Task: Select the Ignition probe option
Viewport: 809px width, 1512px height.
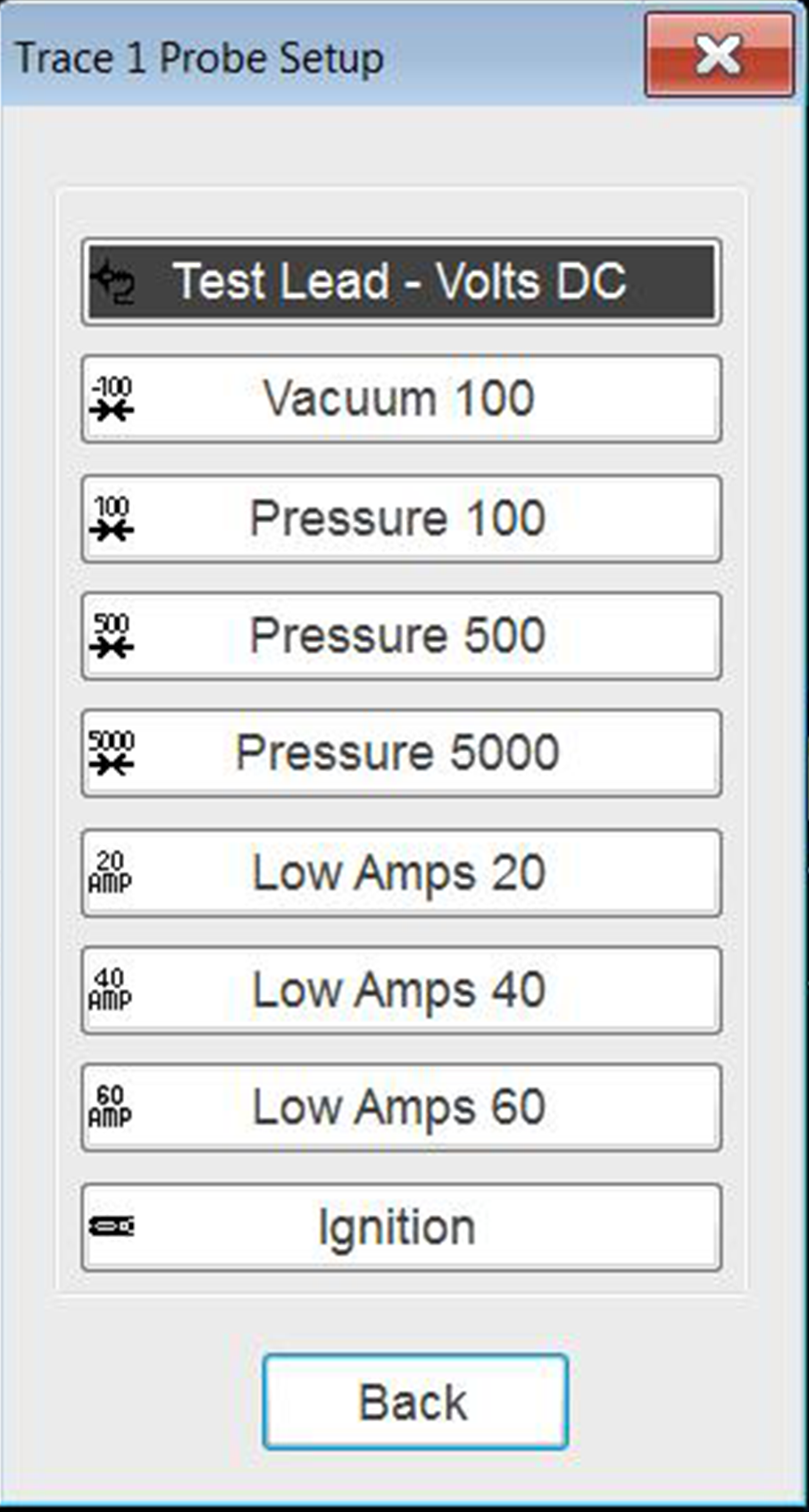Action: pos(397,1226)
